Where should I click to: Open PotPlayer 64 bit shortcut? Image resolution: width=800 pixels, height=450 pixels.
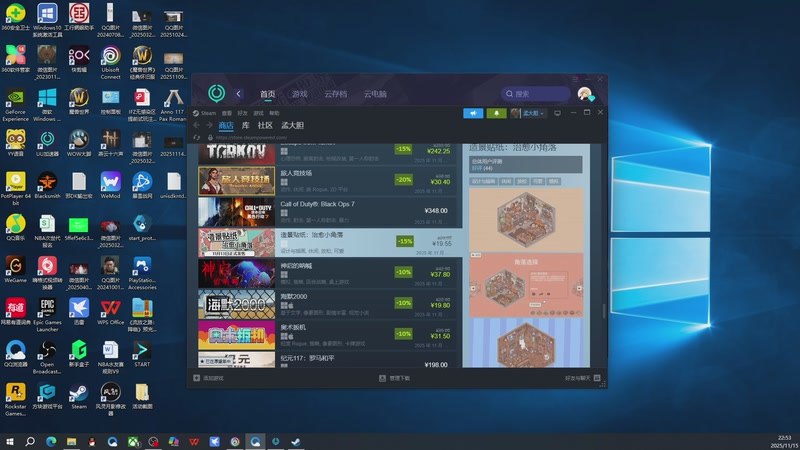(15, 188)
